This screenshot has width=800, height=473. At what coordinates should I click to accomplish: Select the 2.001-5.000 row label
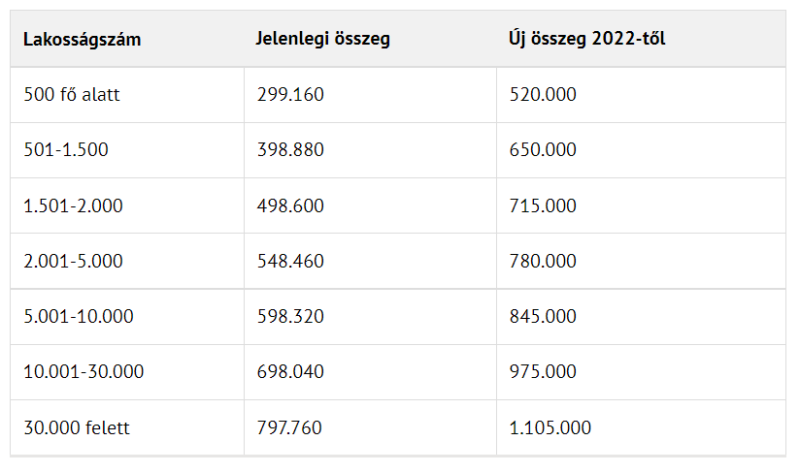[73, 261]
